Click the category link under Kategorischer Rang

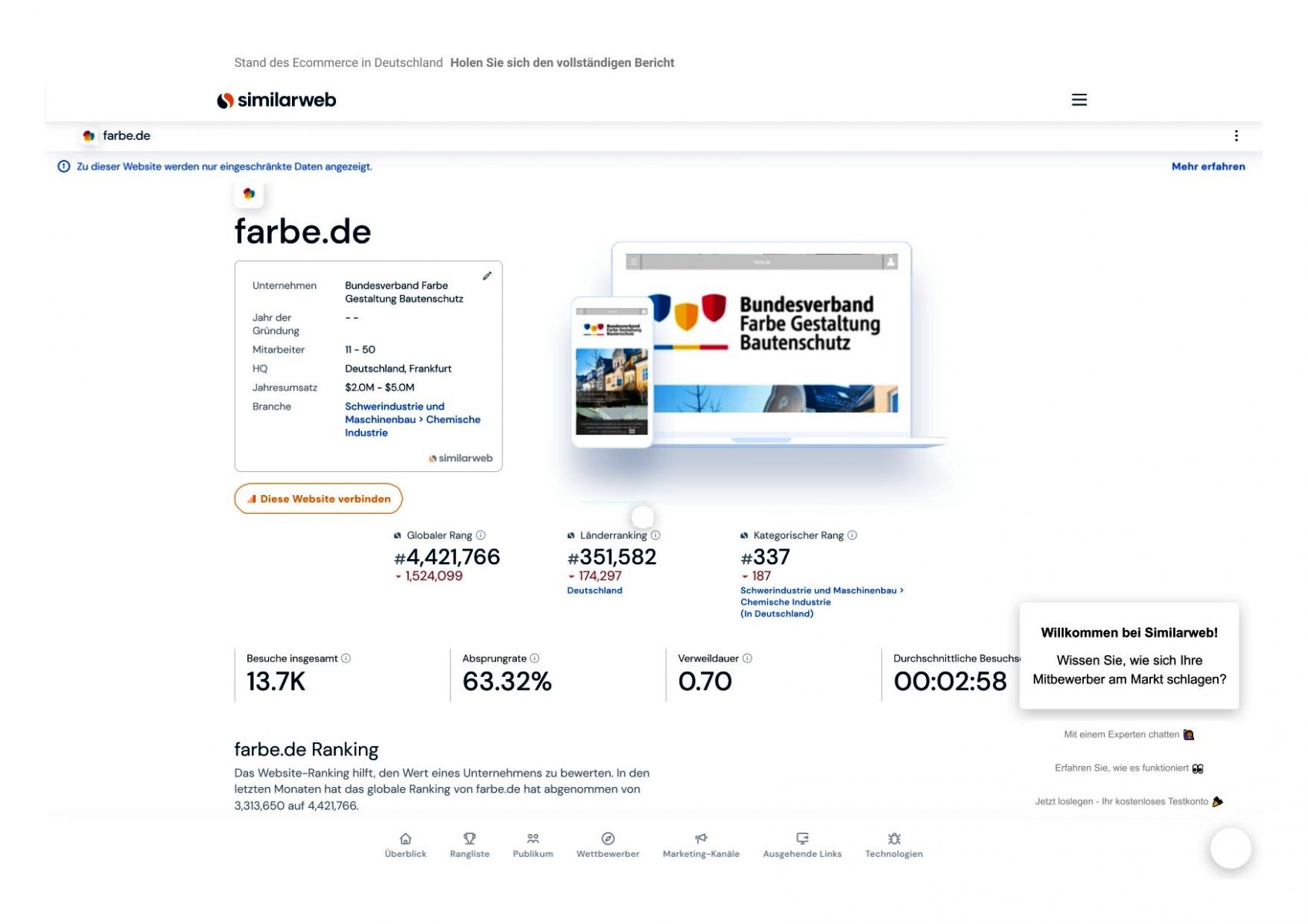[821, 602]
